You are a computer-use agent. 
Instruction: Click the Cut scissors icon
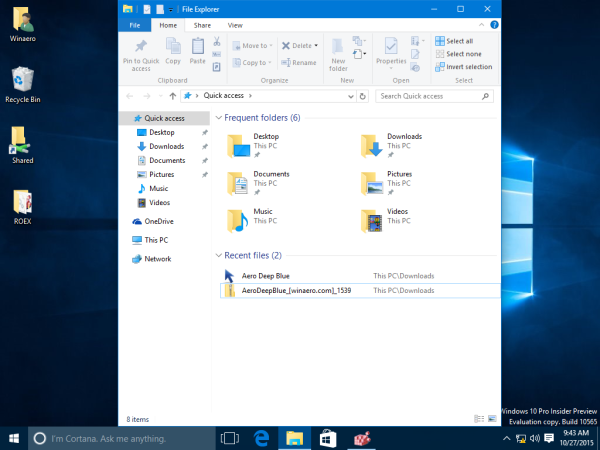217,41
